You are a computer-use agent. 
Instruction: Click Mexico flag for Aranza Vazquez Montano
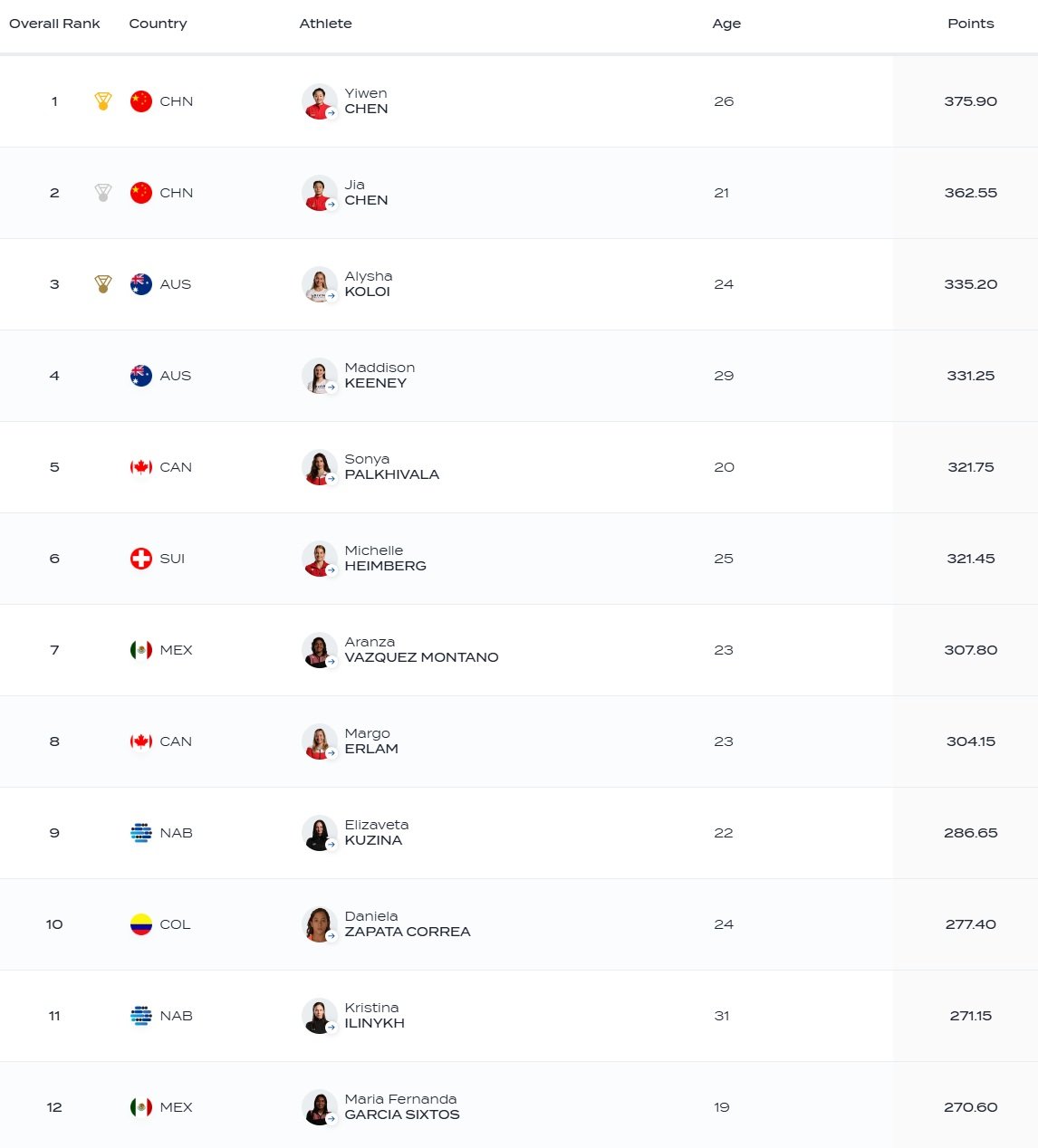tap(141, 650)
